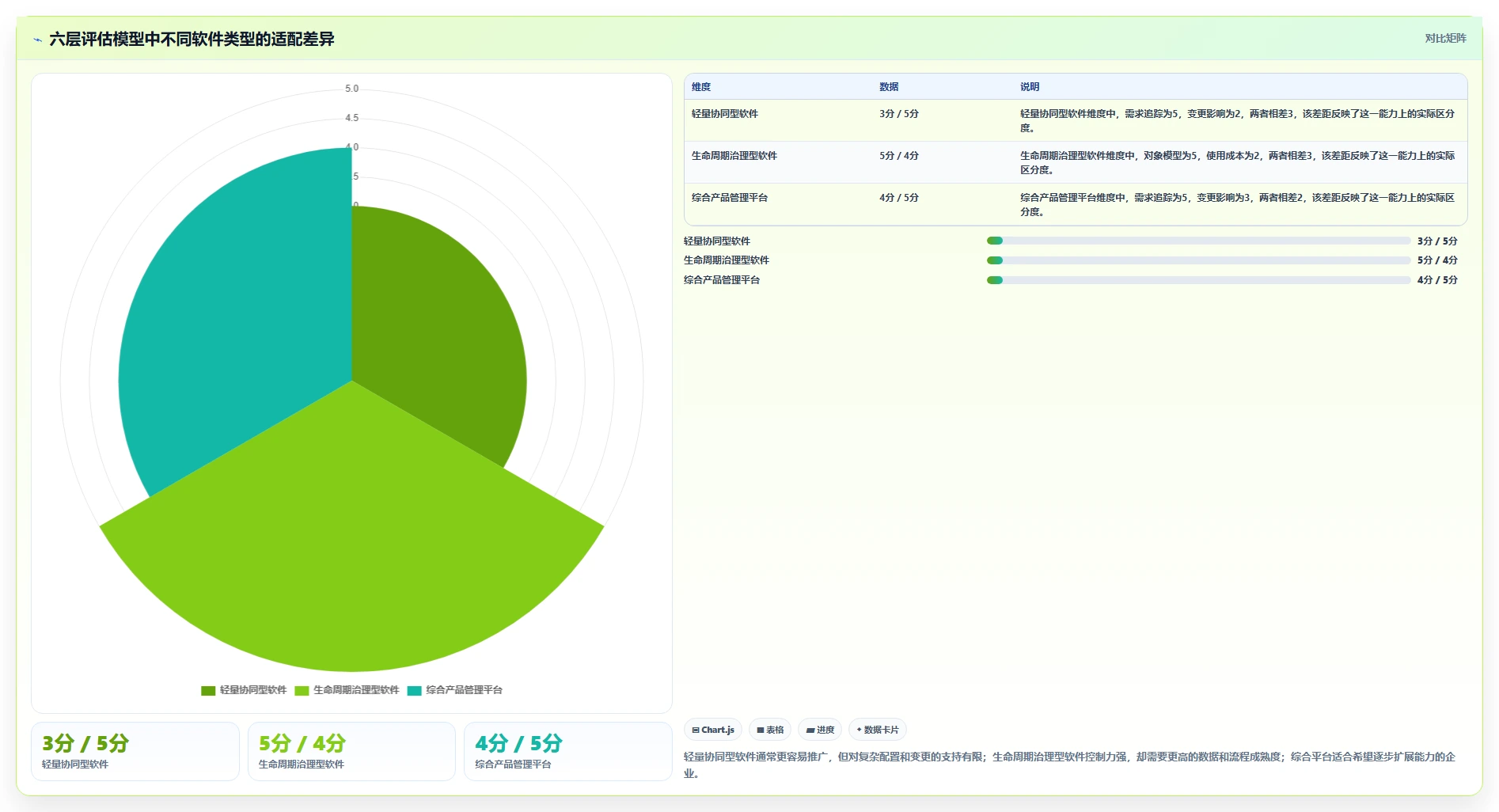Click table value 3分 / 5分
The width and height of the screenshot is (1499, 812).
[899, 114]
